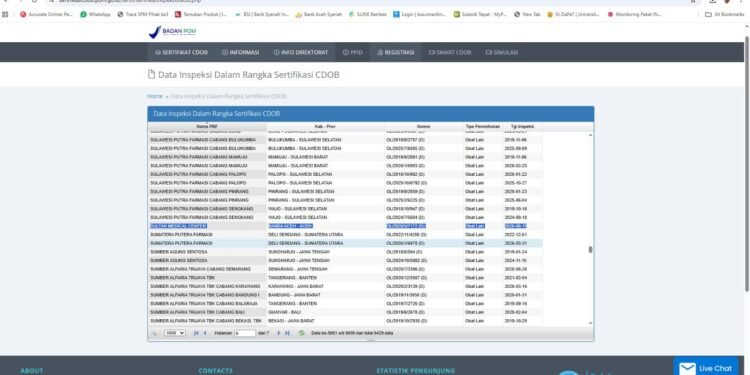Sort by Tipe Permohonan column header
Image resolution: width=750 pixels, height=375 pixels.
point(483,126)
